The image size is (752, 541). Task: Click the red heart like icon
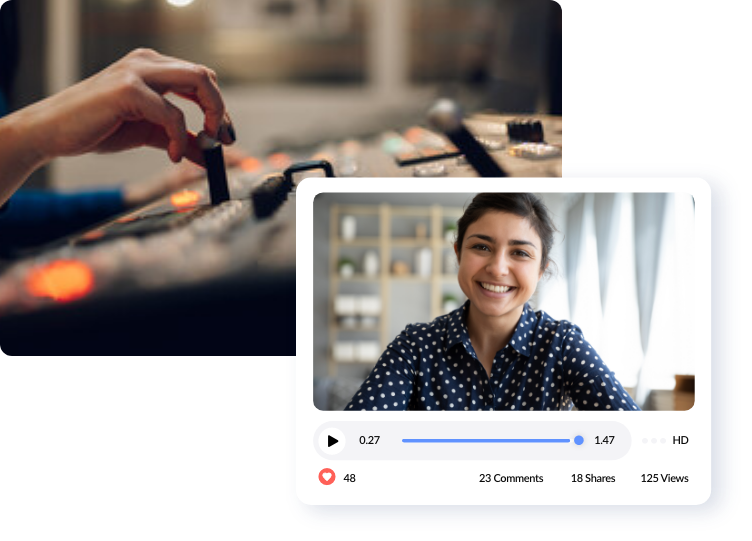[x=327, y=477]
